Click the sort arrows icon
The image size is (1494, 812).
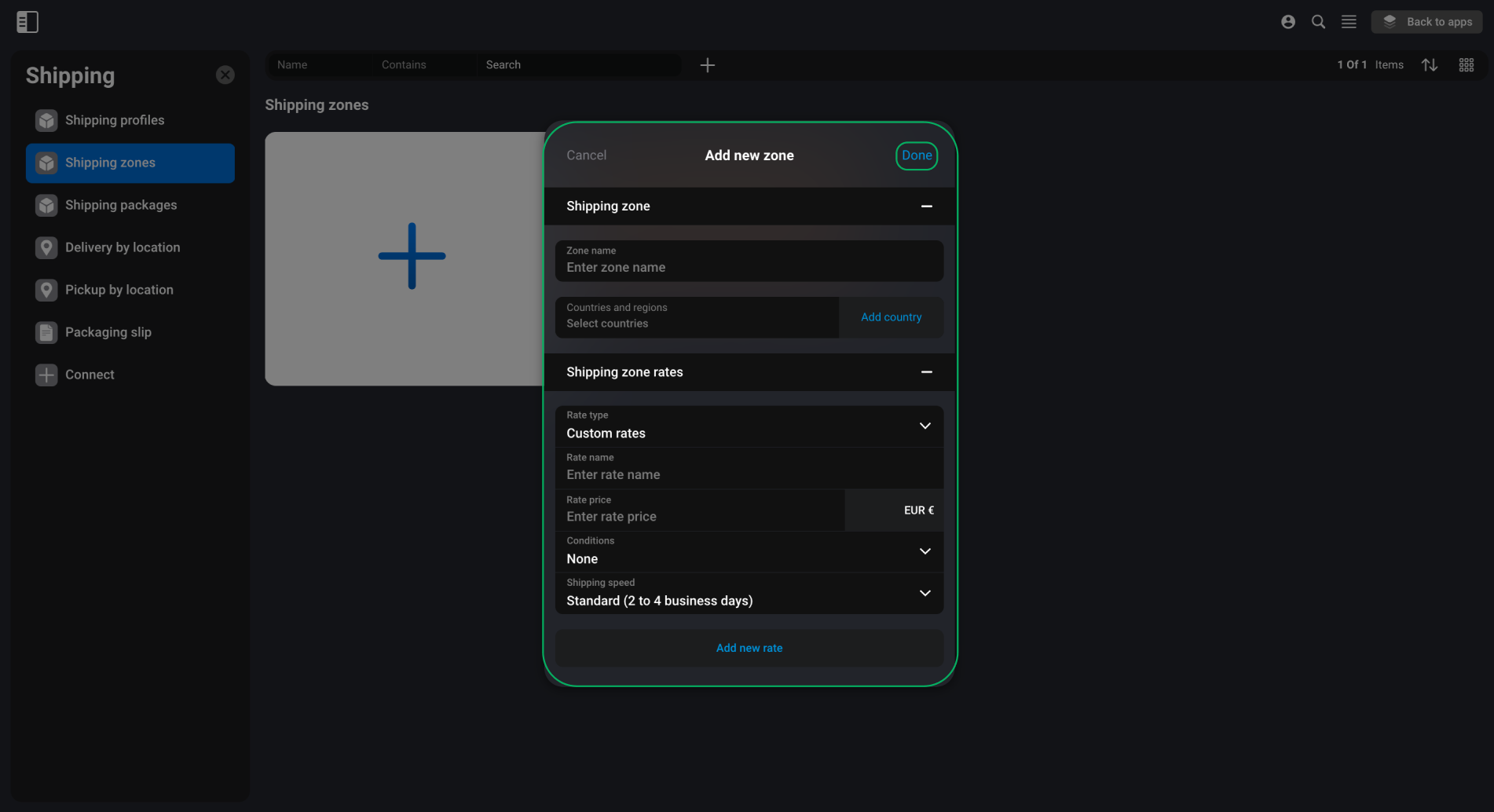pyautogui.click(x=1430, y=65)
